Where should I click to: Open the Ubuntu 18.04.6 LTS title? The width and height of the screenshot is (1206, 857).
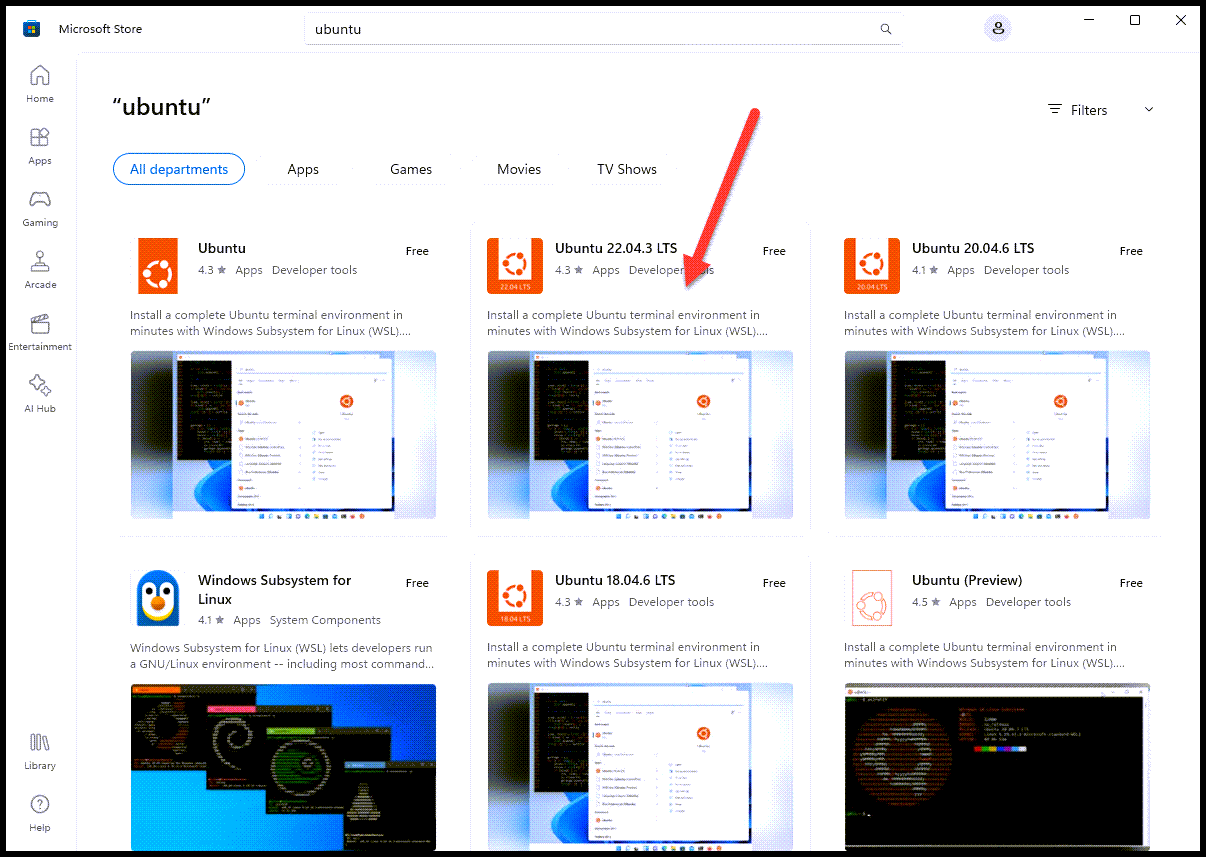[615, 580]
